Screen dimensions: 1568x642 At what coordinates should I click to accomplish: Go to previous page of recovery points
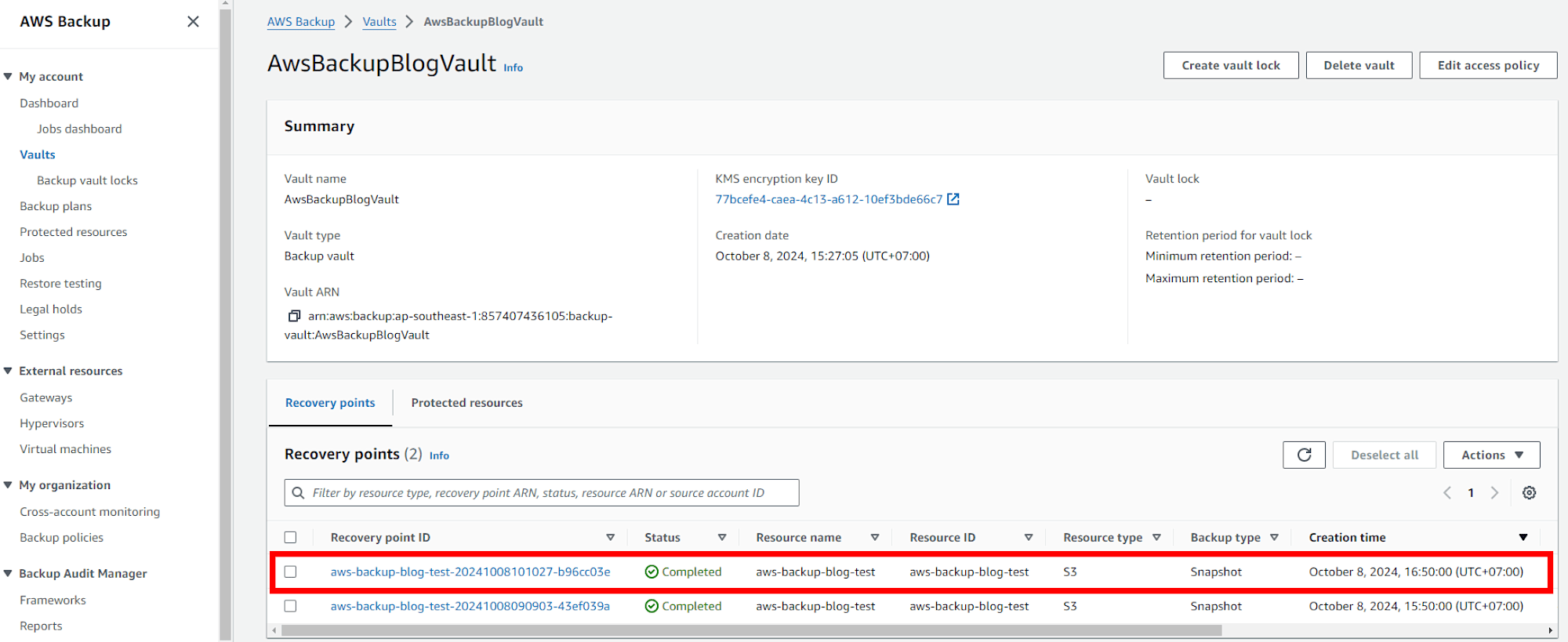[1447, 493]
